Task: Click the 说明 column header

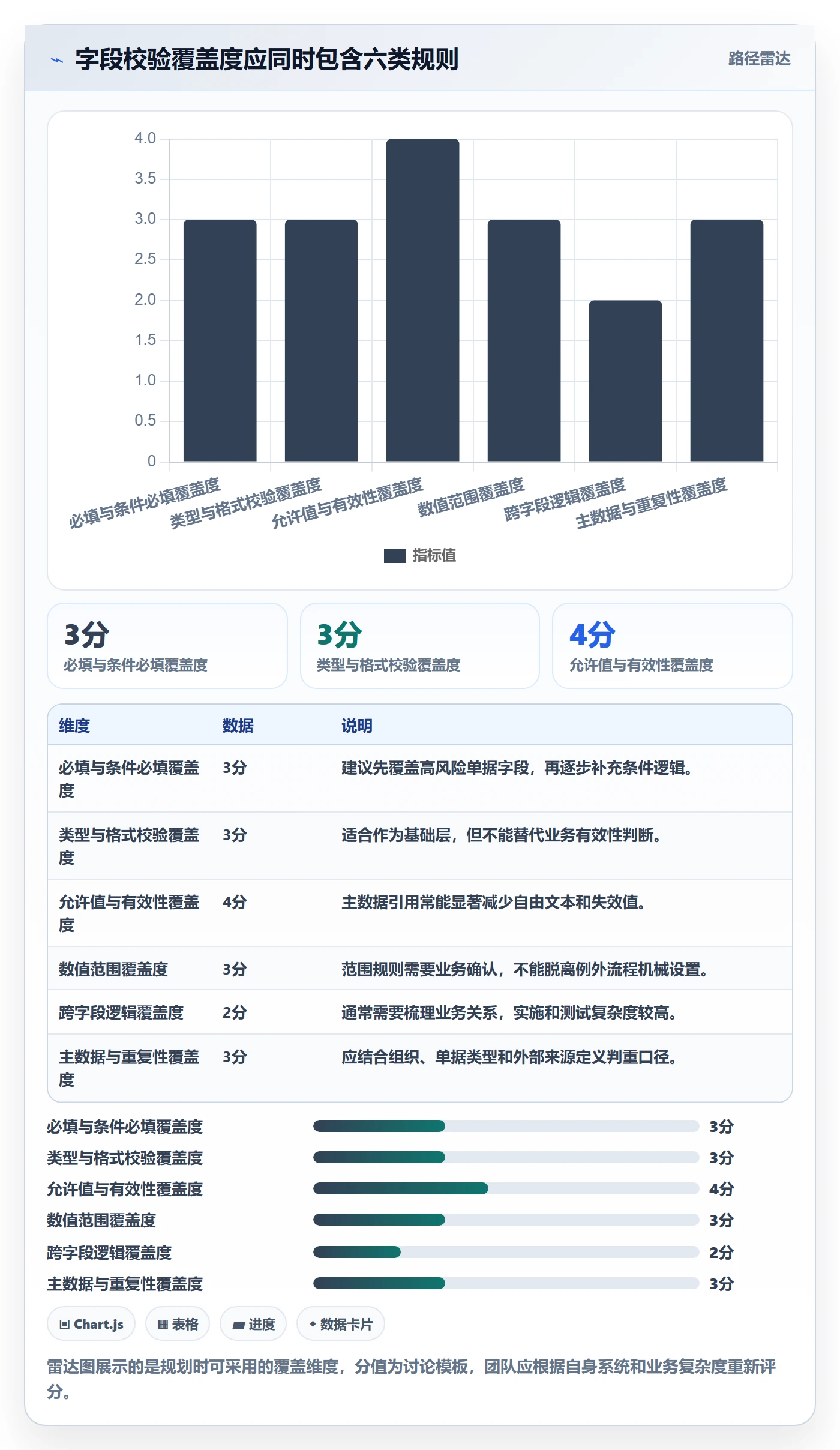Action: [357, 726]
